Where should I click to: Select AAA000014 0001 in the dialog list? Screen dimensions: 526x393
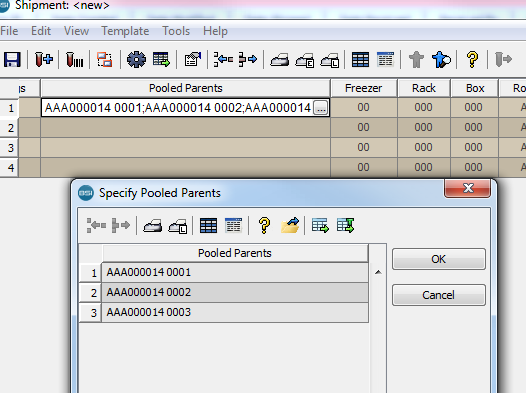[235, 272]
